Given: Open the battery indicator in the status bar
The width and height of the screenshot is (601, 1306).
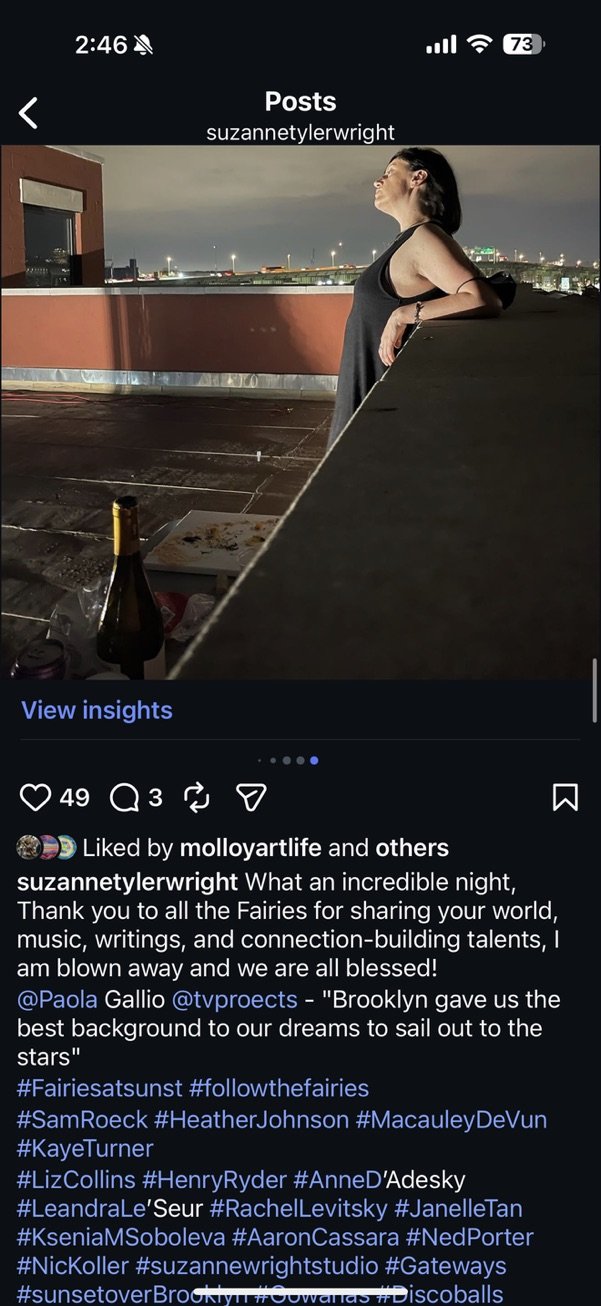Looking at the screenshot, I should 523,44.
